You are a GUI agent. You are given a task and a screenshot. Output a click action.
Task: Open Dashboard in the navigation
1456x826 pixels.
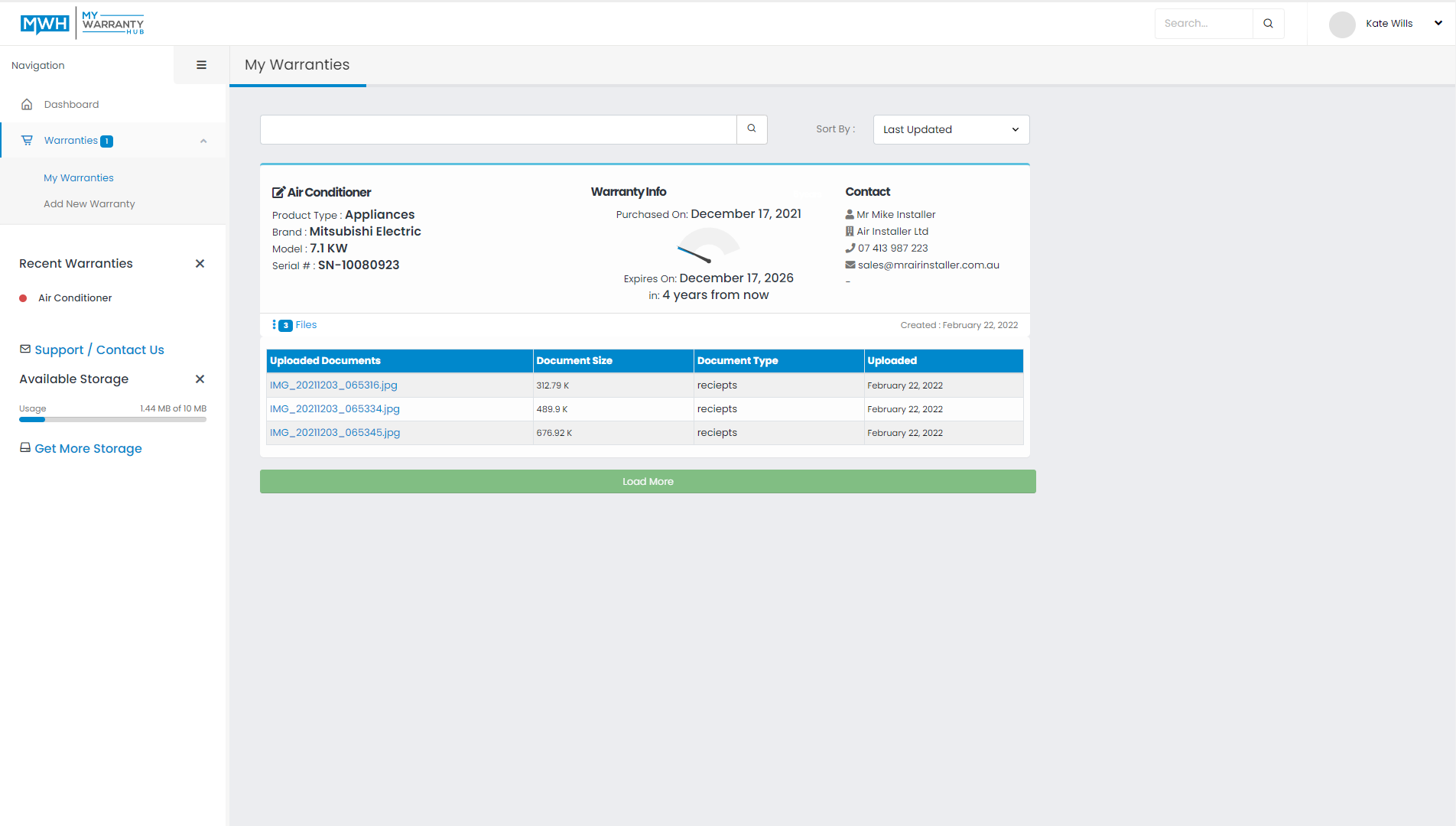tap(71, 104)
